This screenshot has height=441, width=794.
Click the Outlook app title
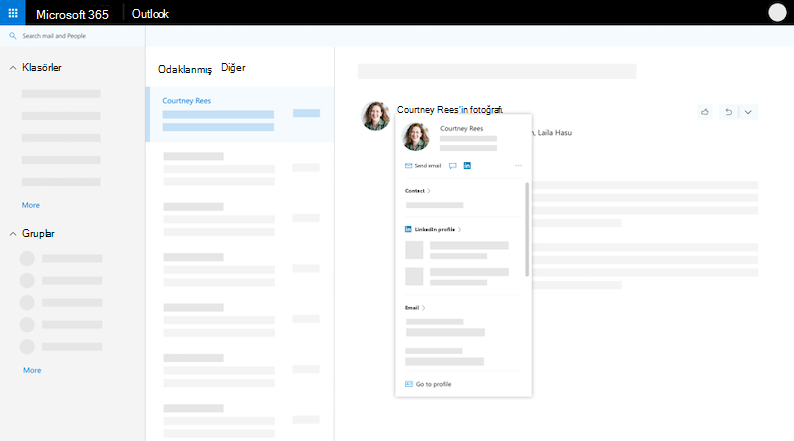[x=150, y=14]
